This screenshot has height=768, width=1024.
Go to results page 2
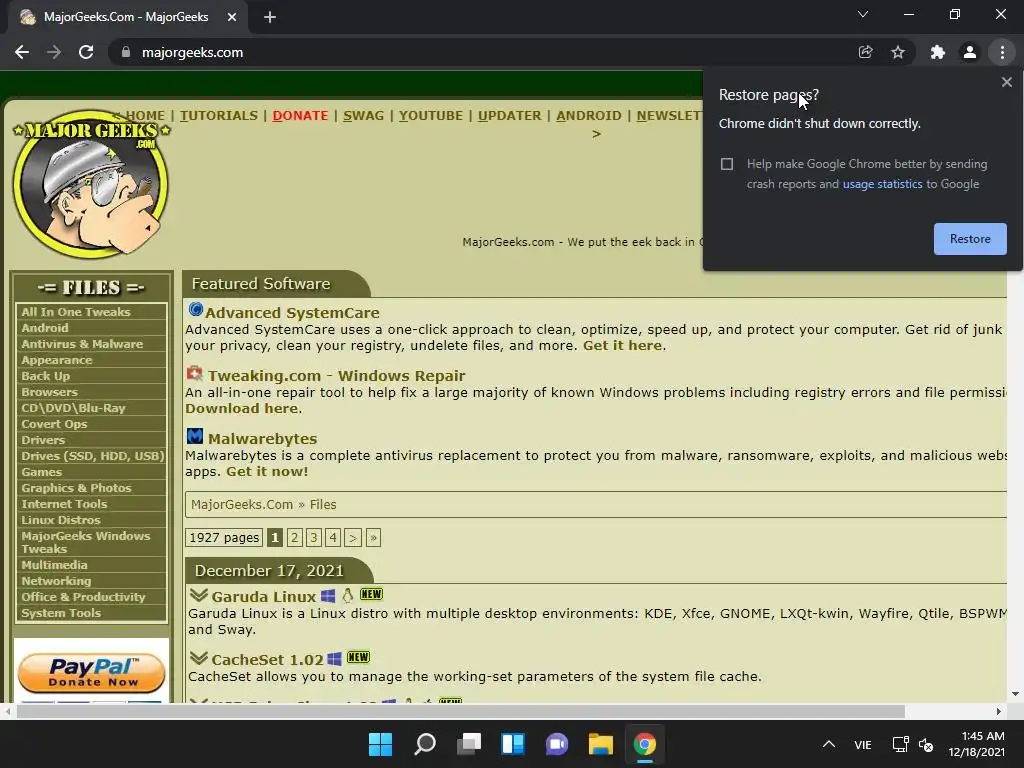pos(295,537)
